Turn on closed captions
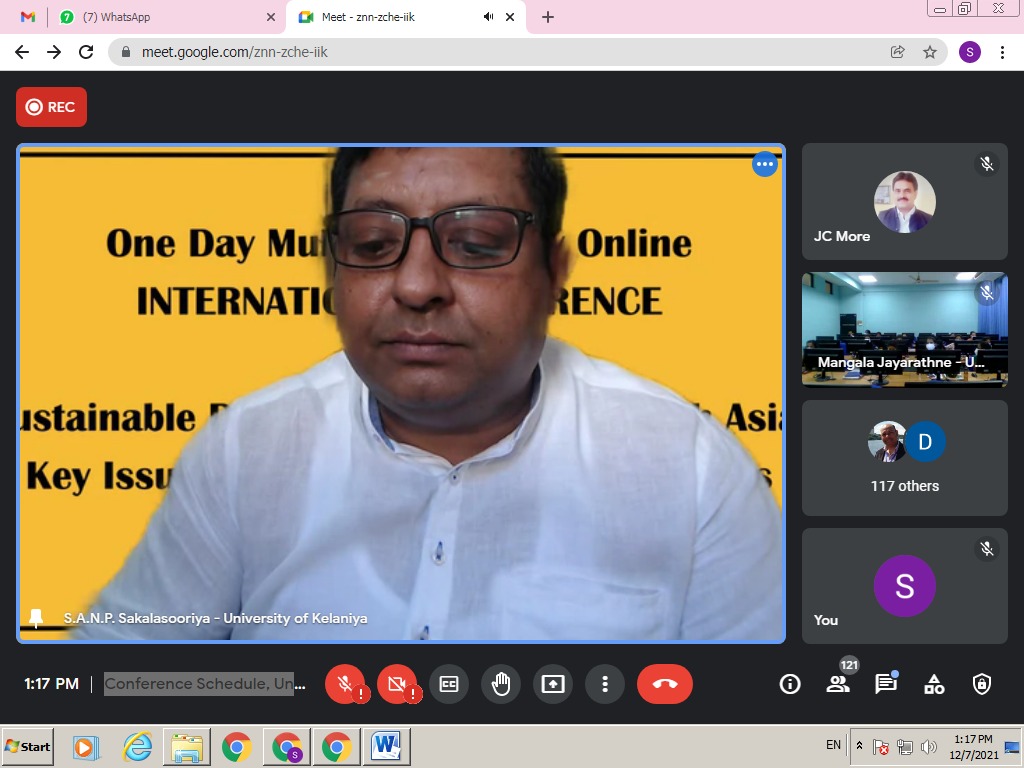Viewport: 1024px width, 768px height. 449,684
